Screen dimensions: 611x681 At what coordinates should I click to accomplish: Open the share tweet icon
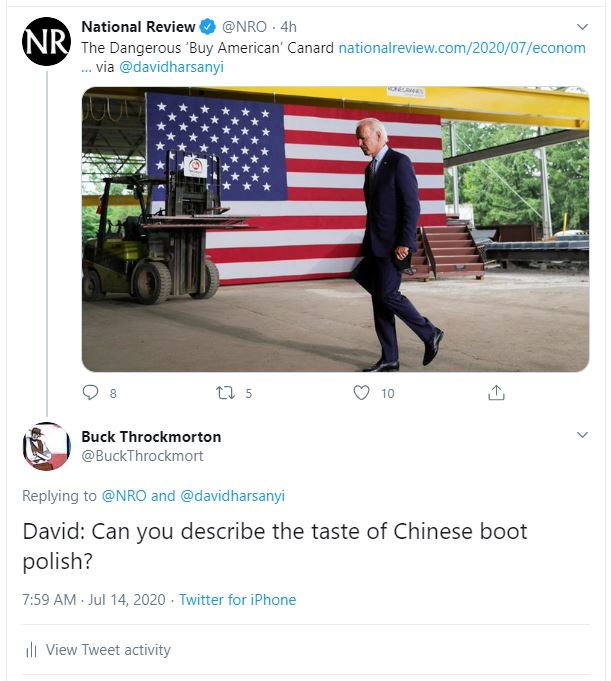[x=496, y=392]
